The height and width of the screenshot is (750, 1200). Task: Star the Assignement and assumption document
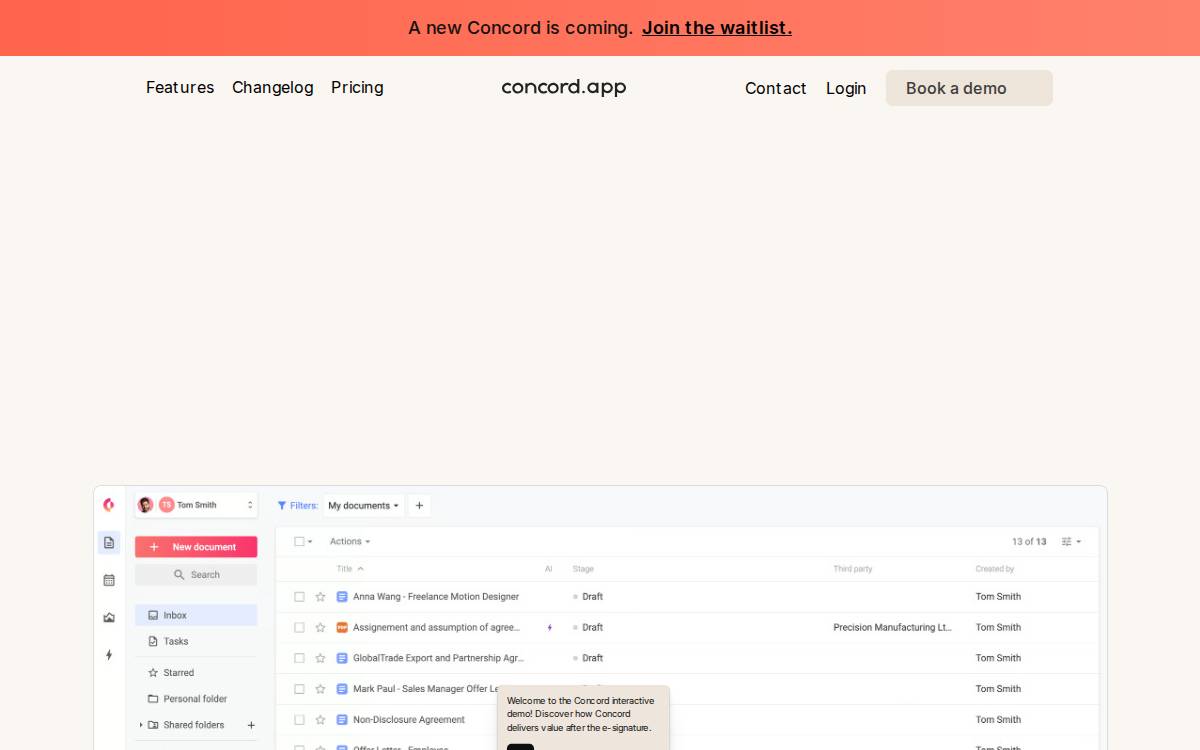pyautogui.click(x=321, y=628)
